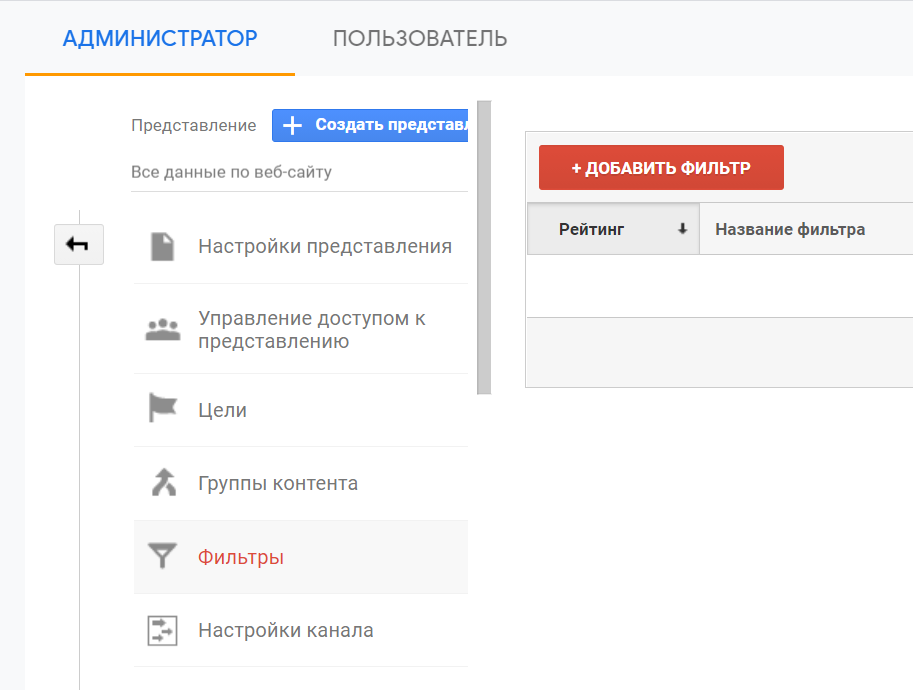Open the Настройки представления text link
913x690 pixels.
[x=325, y=246]
